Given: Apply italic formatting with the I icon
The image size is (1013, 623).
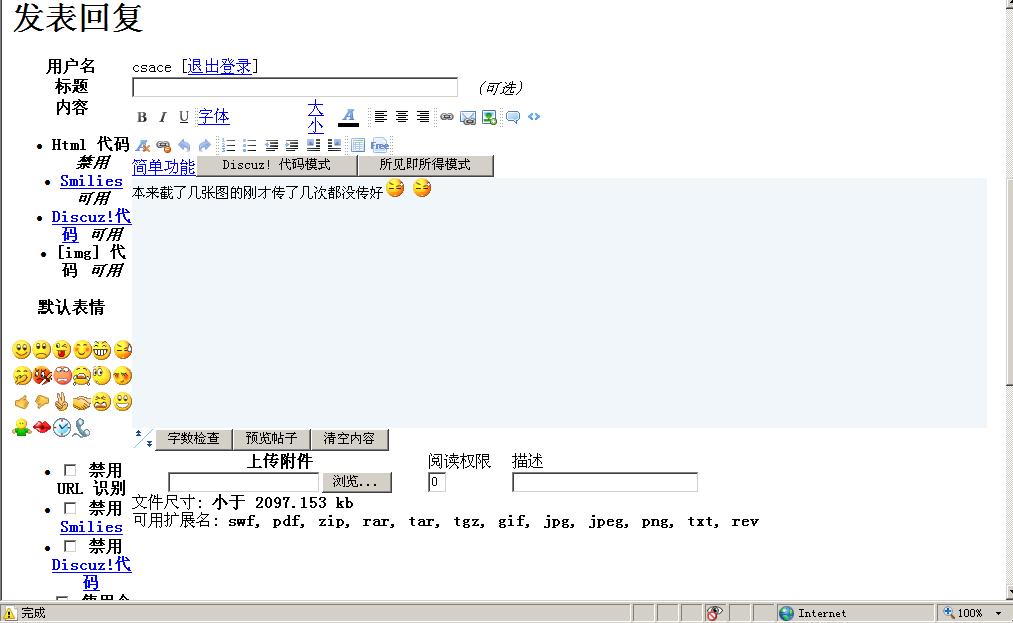Looking at the screenshot, I should [163, 117].
